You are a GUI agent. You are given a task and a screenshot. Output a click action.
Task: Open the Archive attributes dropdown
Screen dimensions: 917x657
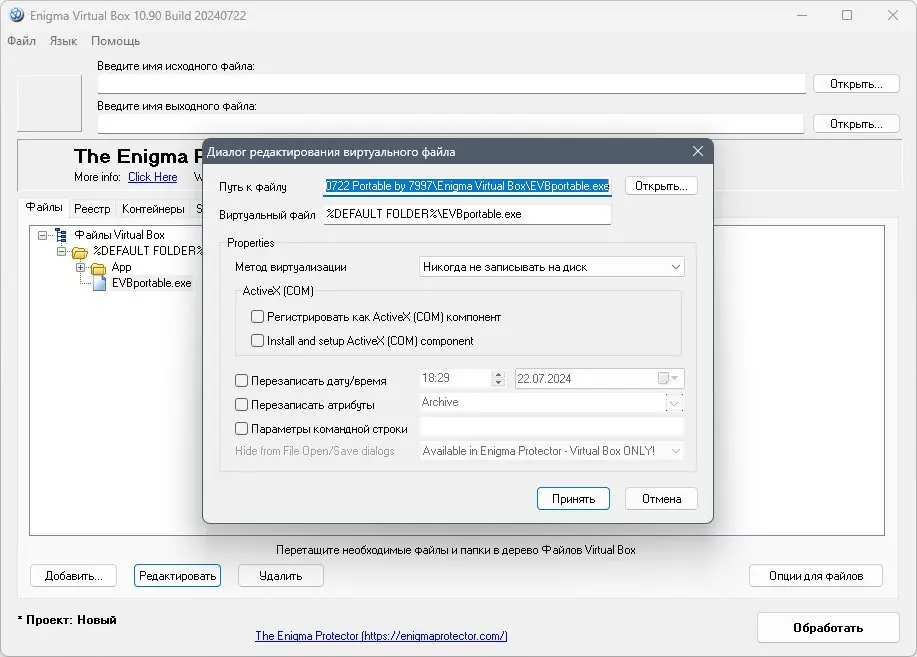(674, 403)
